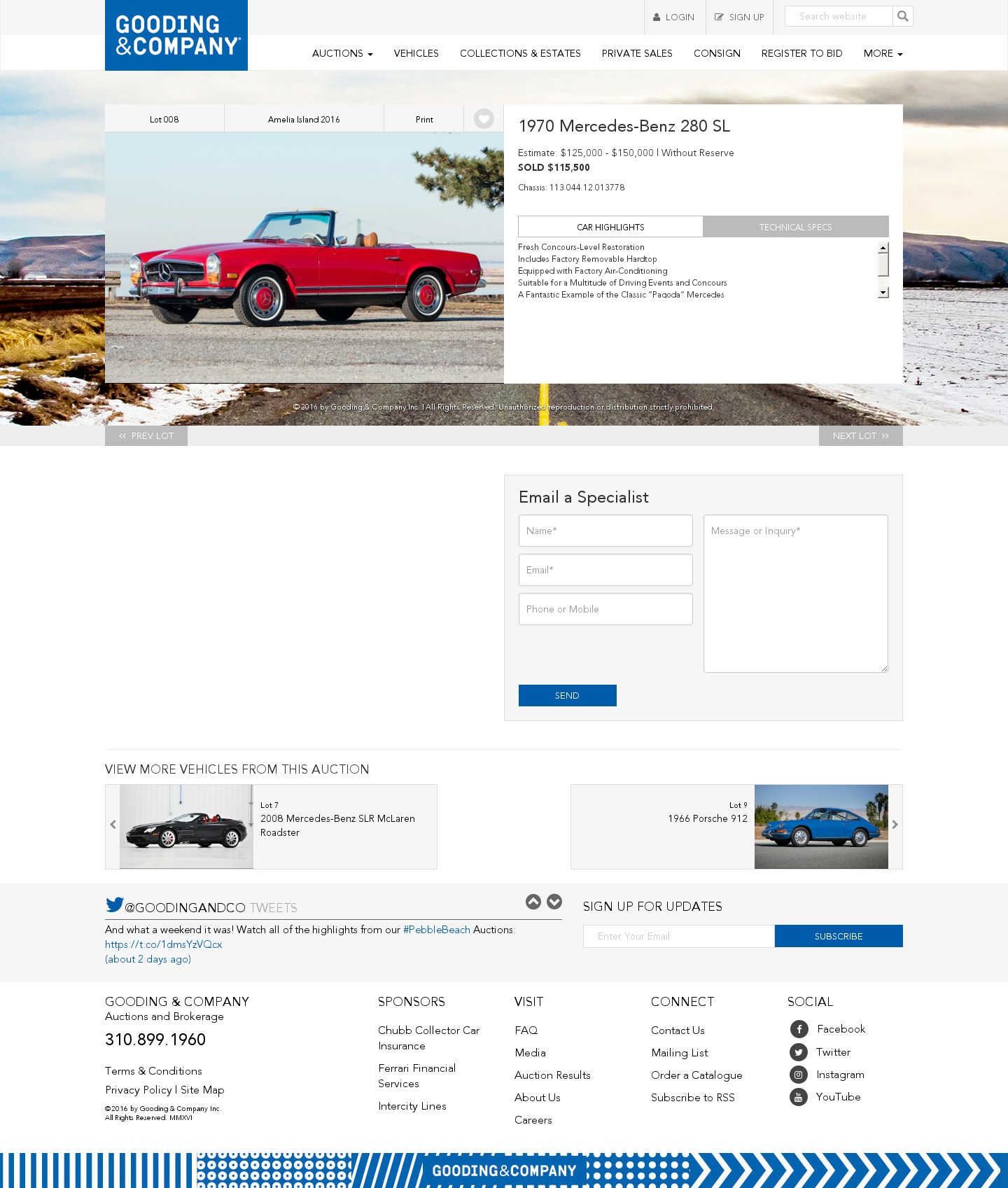This screenshot has width=1008, height=1188.
Task: Click the red Mercedes 280 SL main photo
Action: tap(304, 258)
